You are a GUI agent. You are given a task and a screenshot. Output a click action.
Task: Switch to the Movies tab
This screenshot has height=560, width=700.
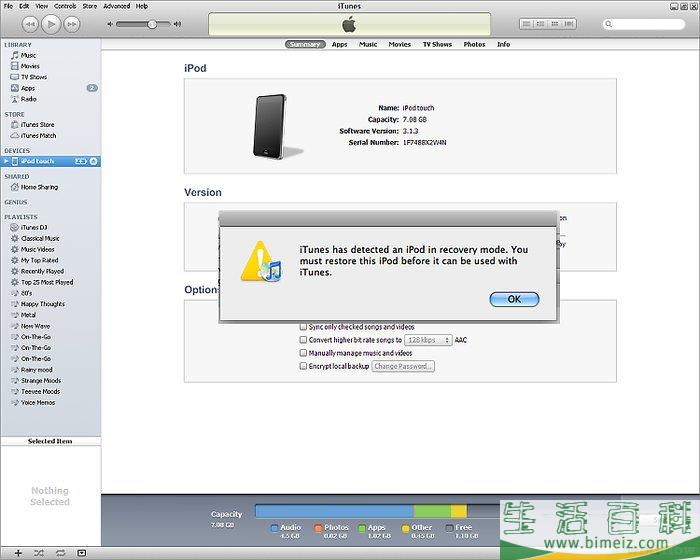point(400,44)
